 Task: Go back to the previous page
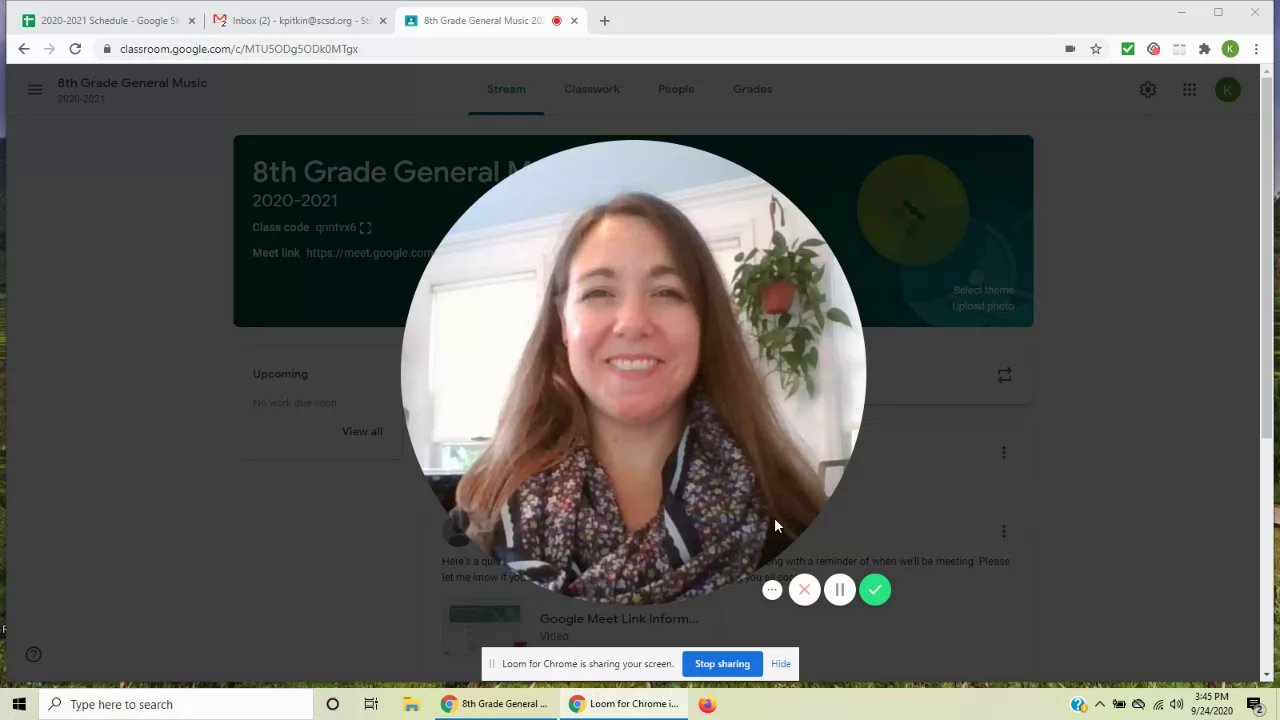[x=24, y=49]
